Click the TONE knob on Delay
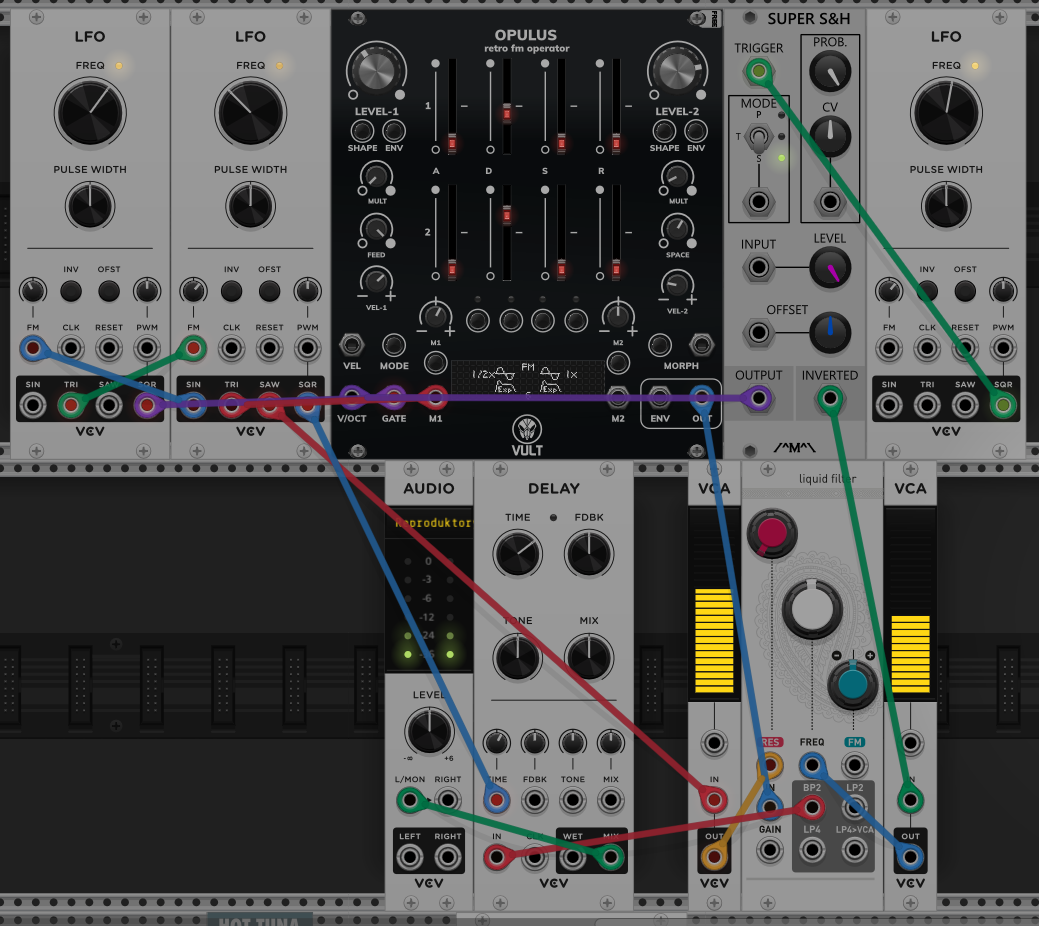Screen dimensions: 1039x926 coord(518,657)
